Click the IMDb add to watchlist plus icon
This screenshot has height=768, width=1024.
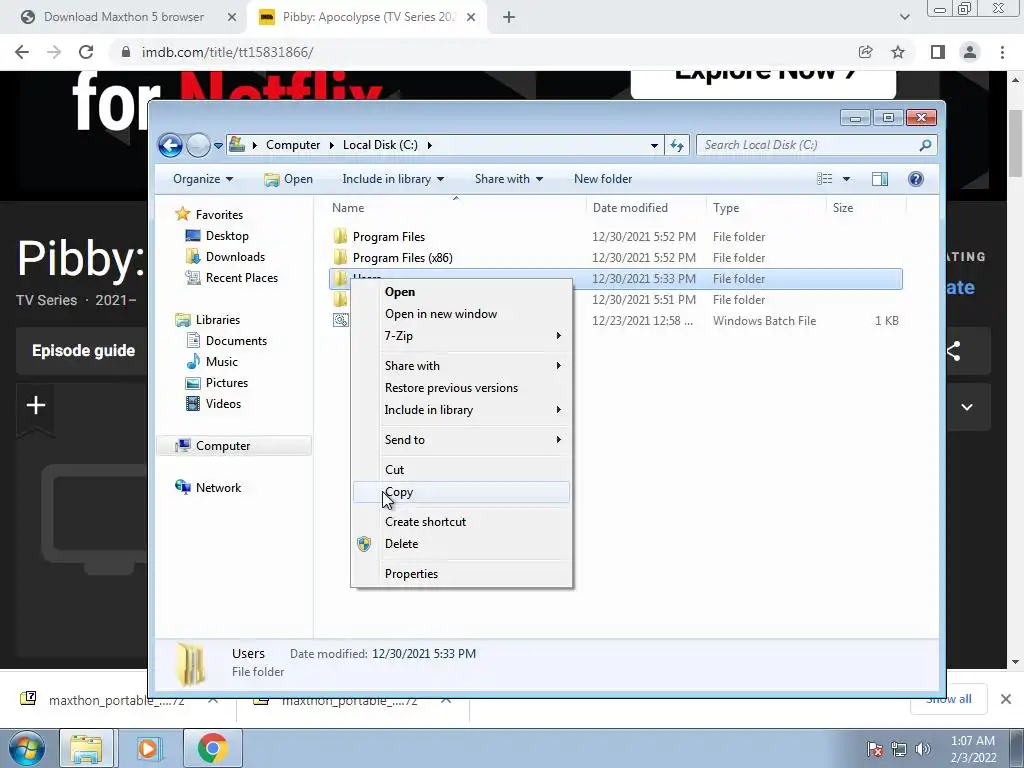[x=36, y=406]
